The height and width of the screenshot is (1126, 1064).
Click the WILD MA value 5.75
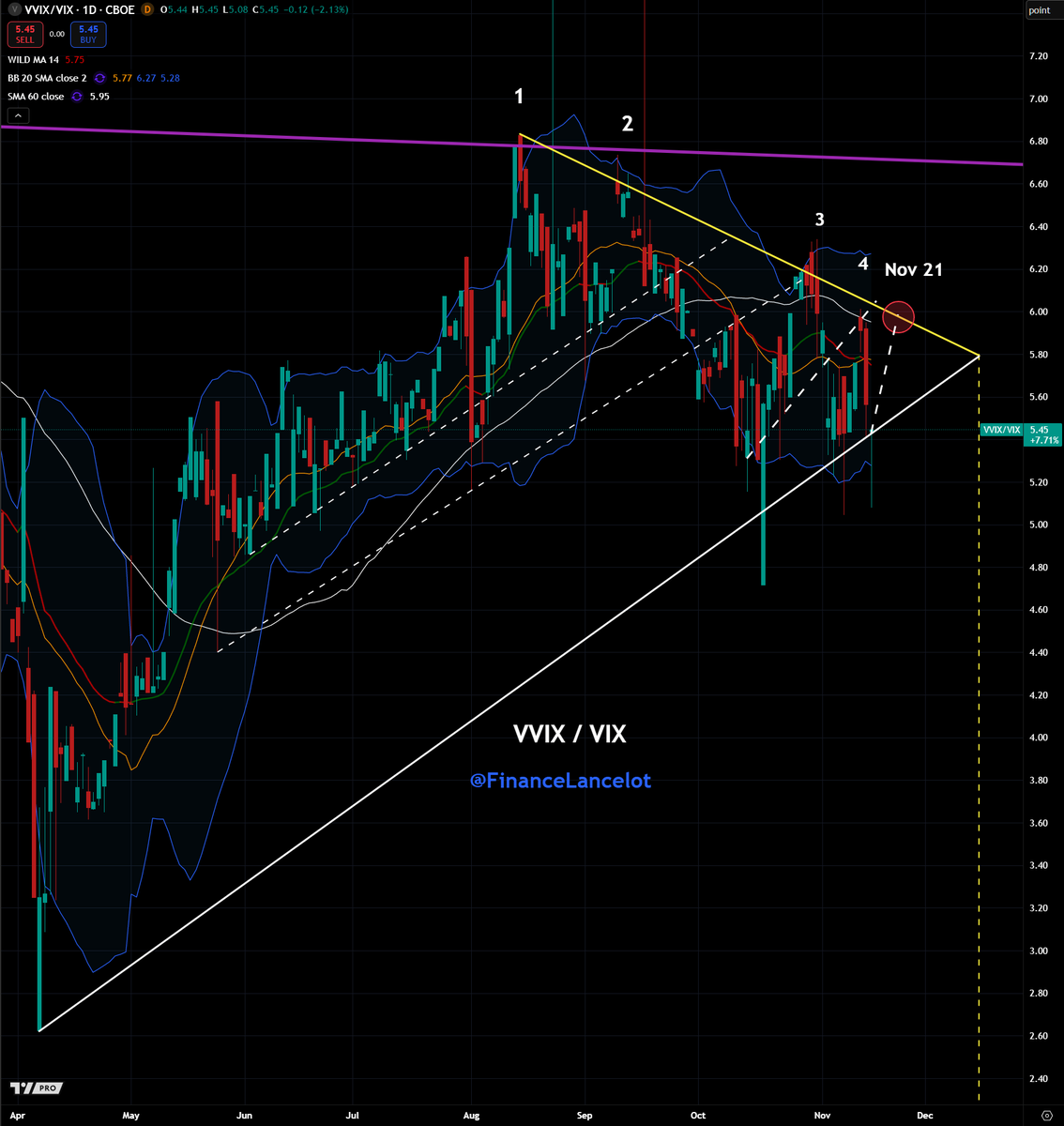pos(74,60)
